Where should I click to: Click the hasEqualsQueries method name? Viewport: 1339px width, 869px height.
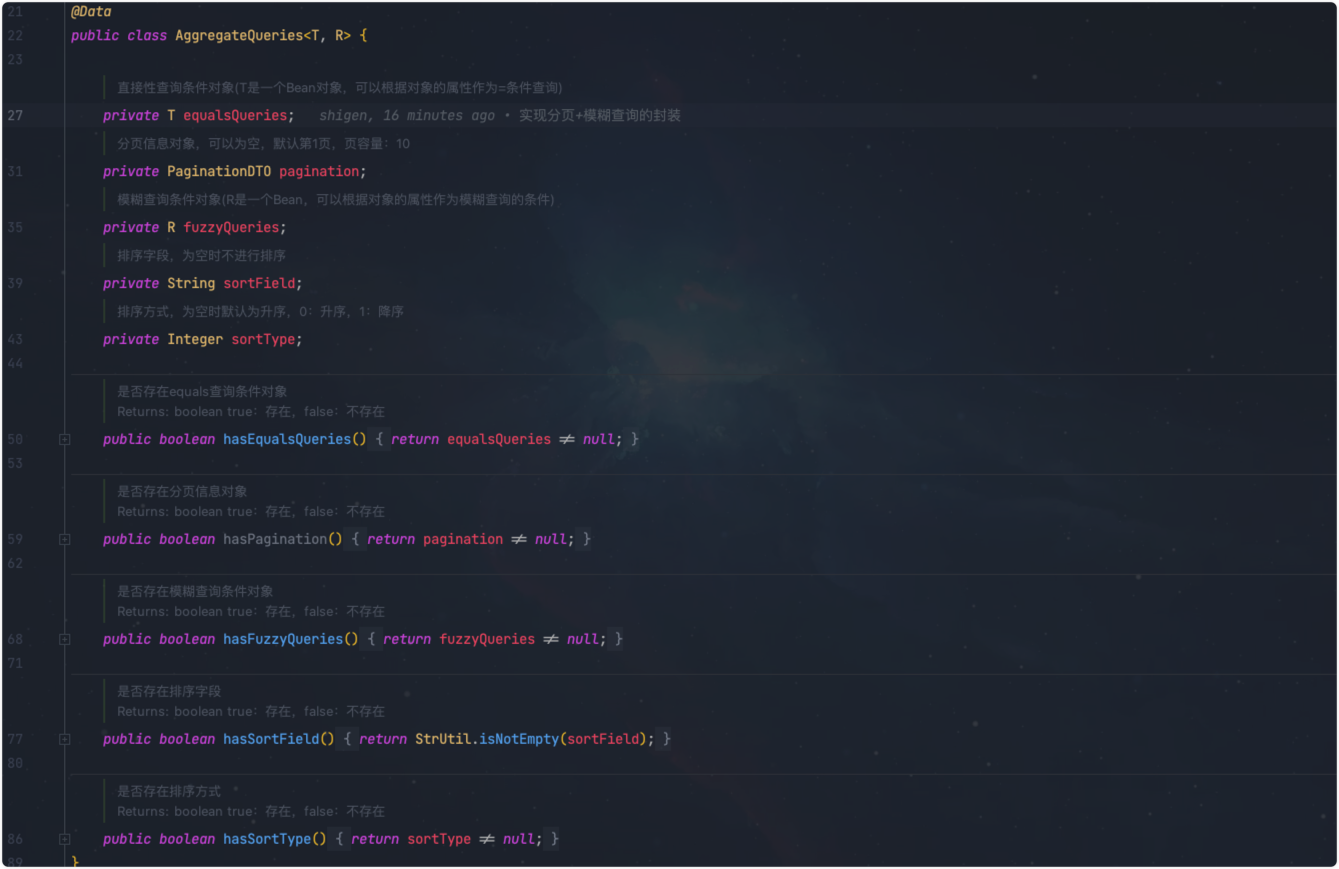[287, 440]
